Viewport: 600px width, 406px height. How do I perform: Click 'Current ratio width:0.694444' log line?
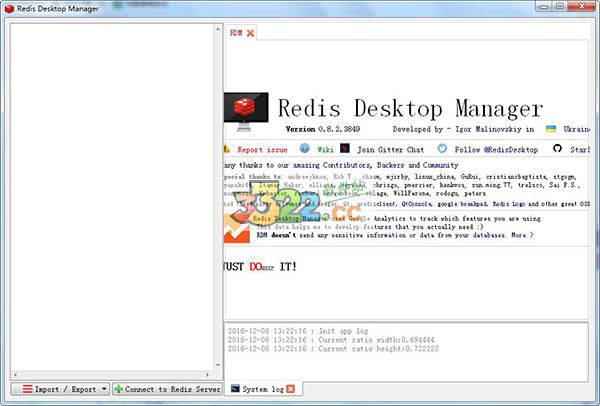[331, 340]
